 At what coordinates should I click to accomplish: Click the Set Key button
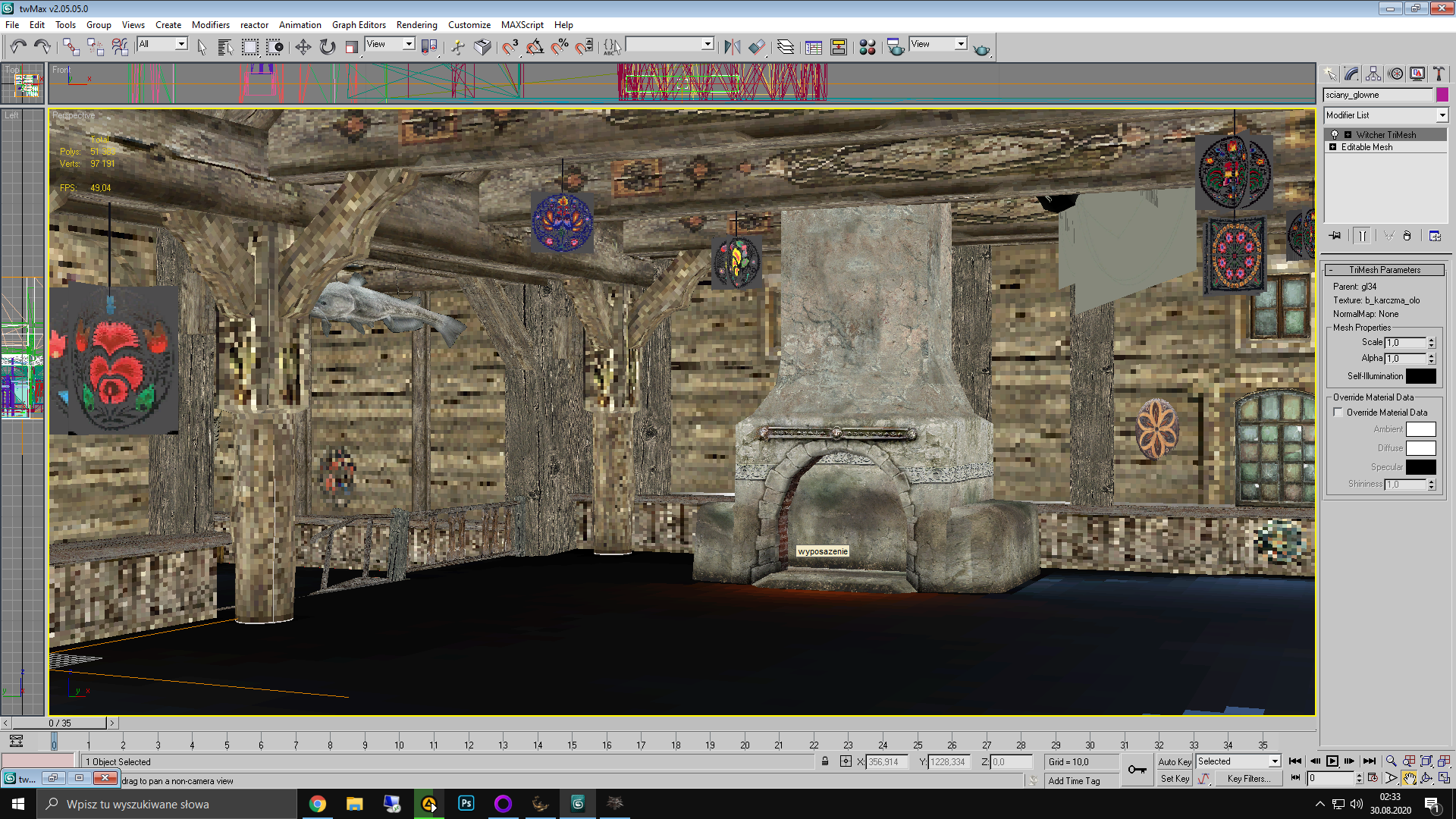(x=1175, y=779)
